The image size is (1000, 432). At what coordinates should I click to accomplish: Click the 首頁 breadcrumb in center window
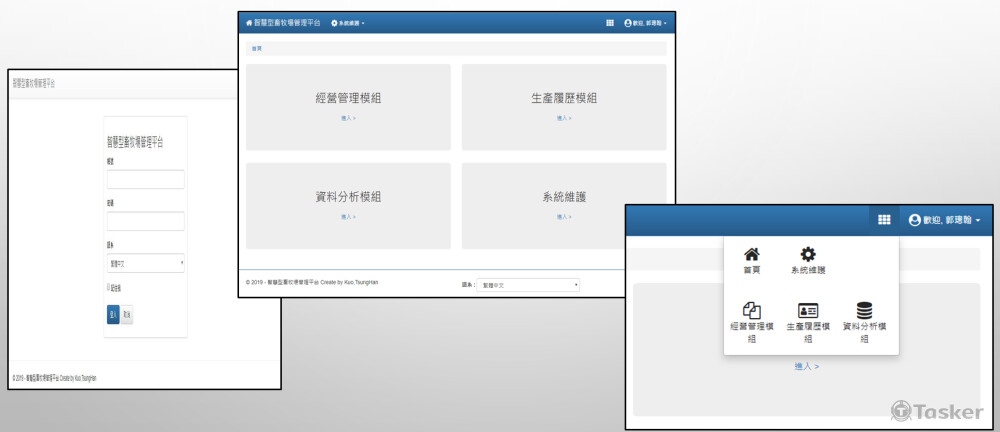pyautogui.click(x=257, y=48)
